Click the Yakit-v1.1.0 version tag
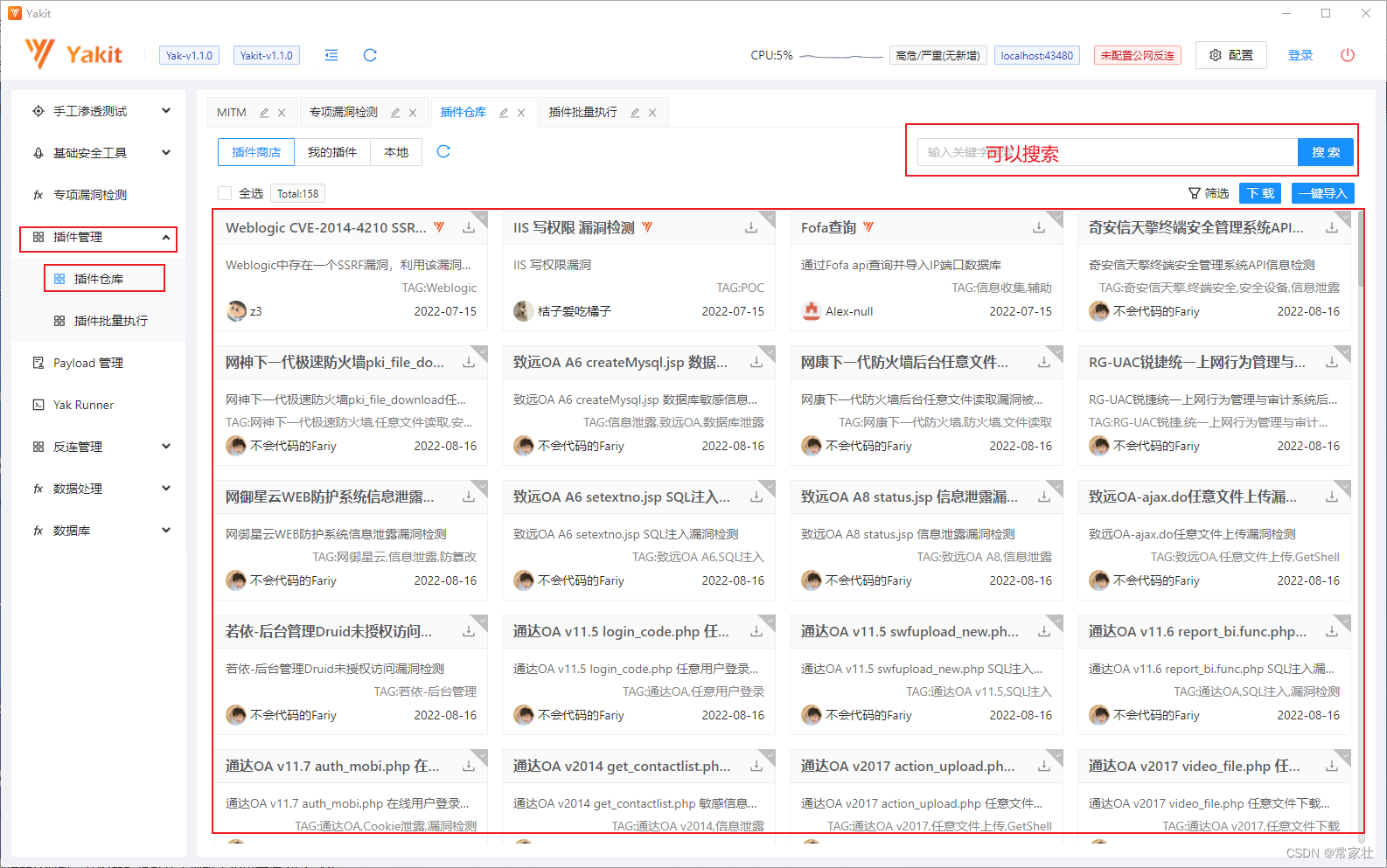 click(267, 55)
